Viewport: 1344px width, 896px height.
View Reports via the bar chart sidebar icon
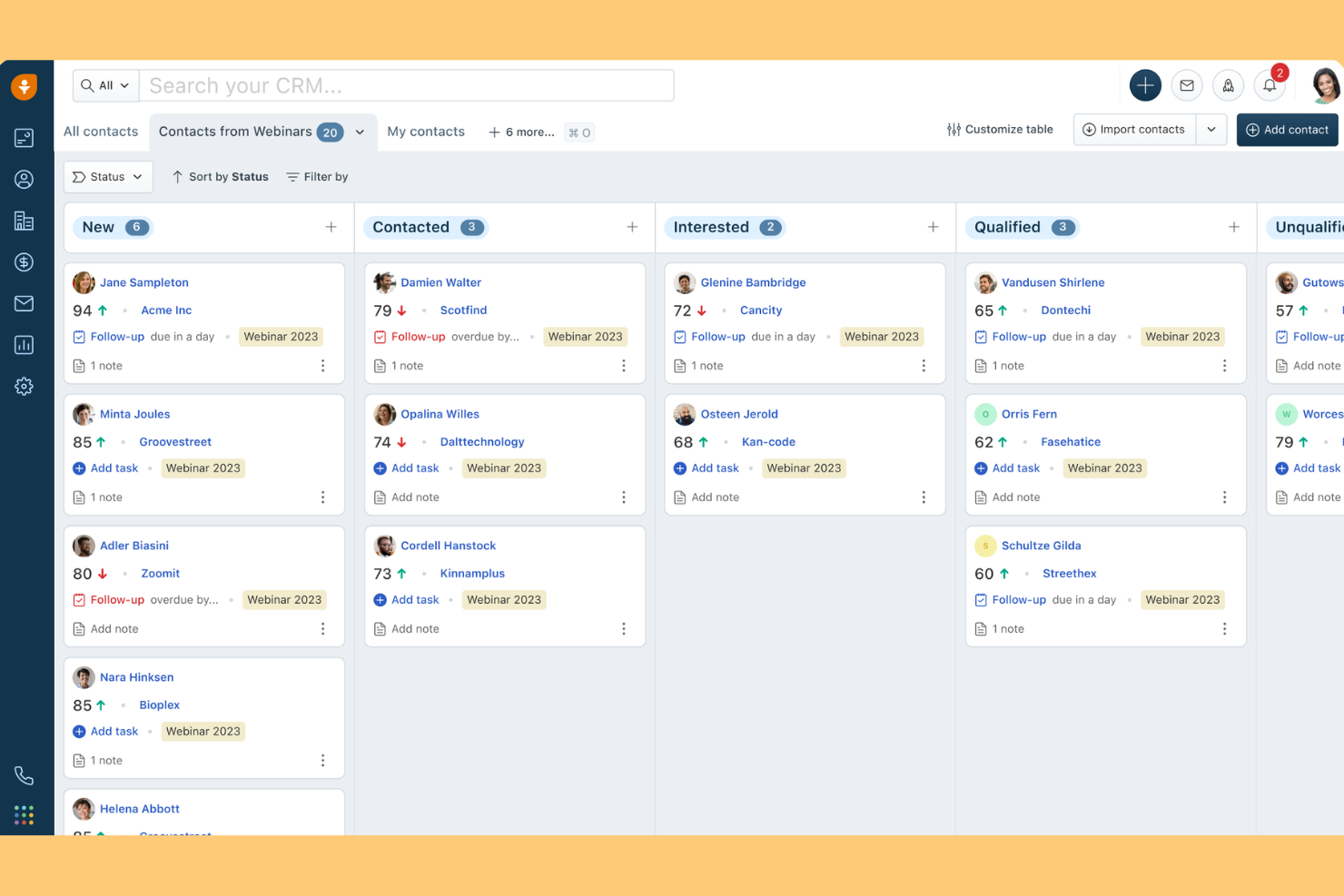click(25, 344)
